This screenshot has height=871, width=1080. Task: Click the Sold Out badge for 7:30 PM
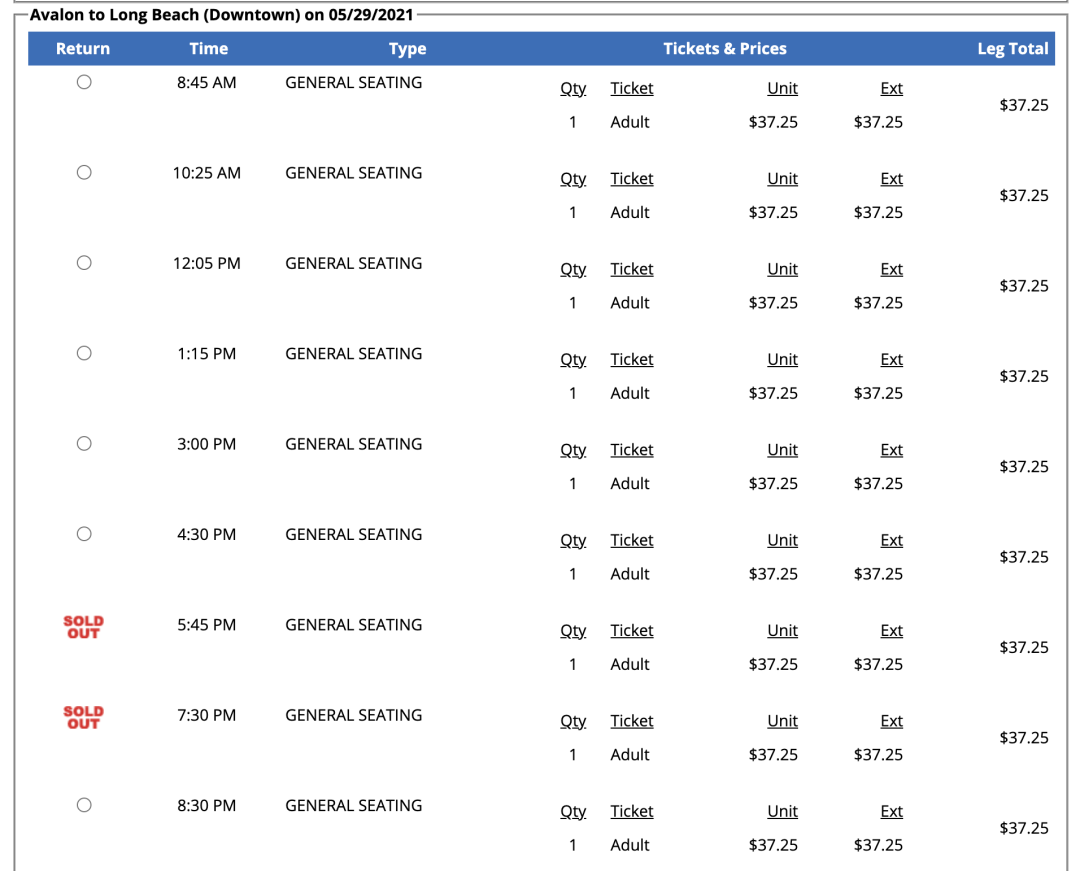(83, 717)
